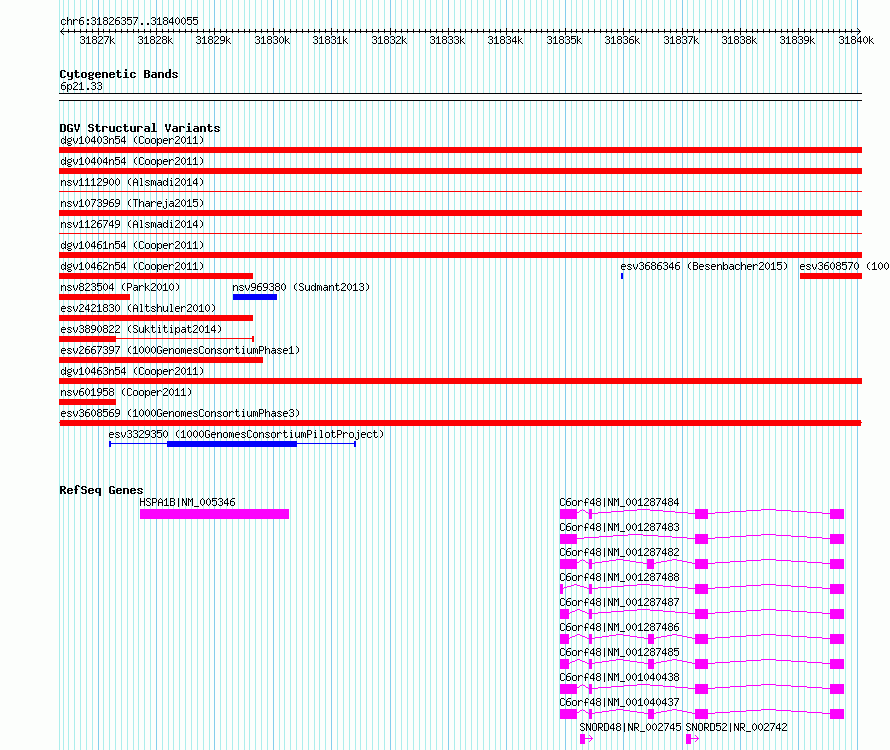890x750 pixels.
Task: Select esv3608569 (1000GenomesConsortiumPhase3) label
Action: point(180,413)
